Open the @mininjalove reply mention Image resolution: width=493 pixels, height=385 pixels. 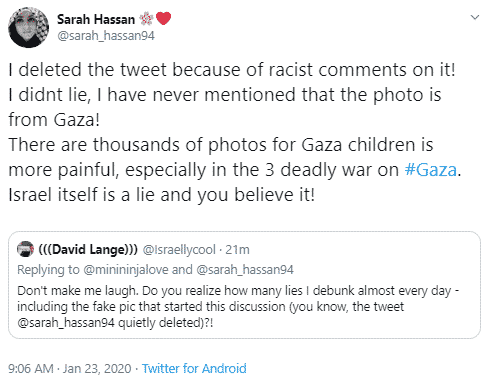pyautogui.click(x=126, y=270)
